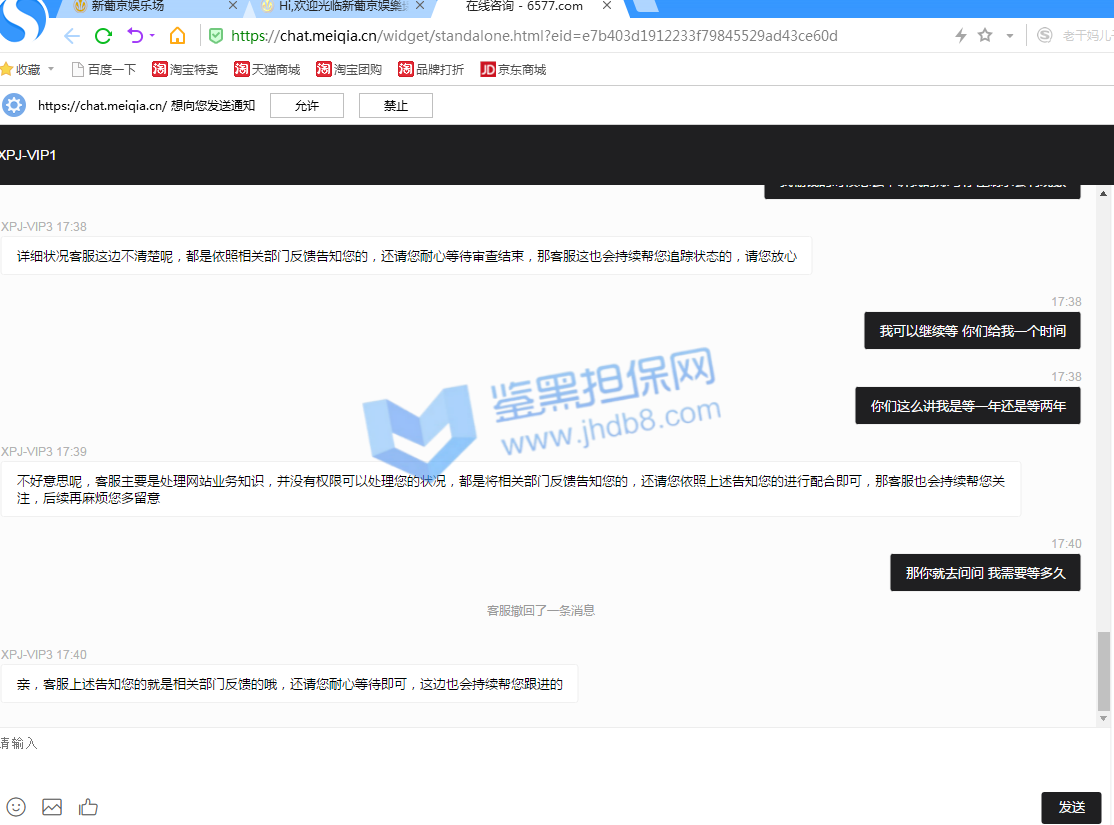
Task: Click the send image icon
Action: point(52,807)
